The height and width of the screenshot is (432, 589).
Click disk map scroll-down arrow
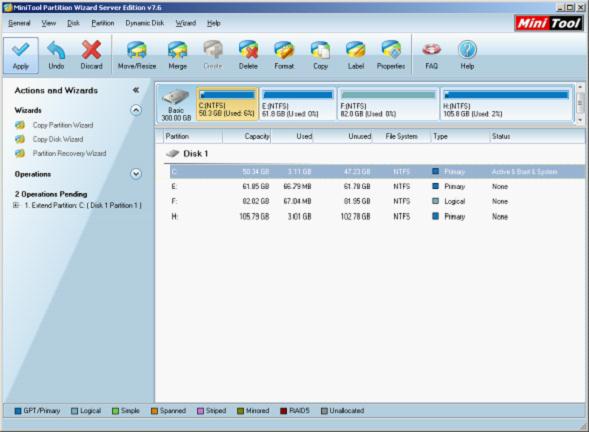coord(580,120)
